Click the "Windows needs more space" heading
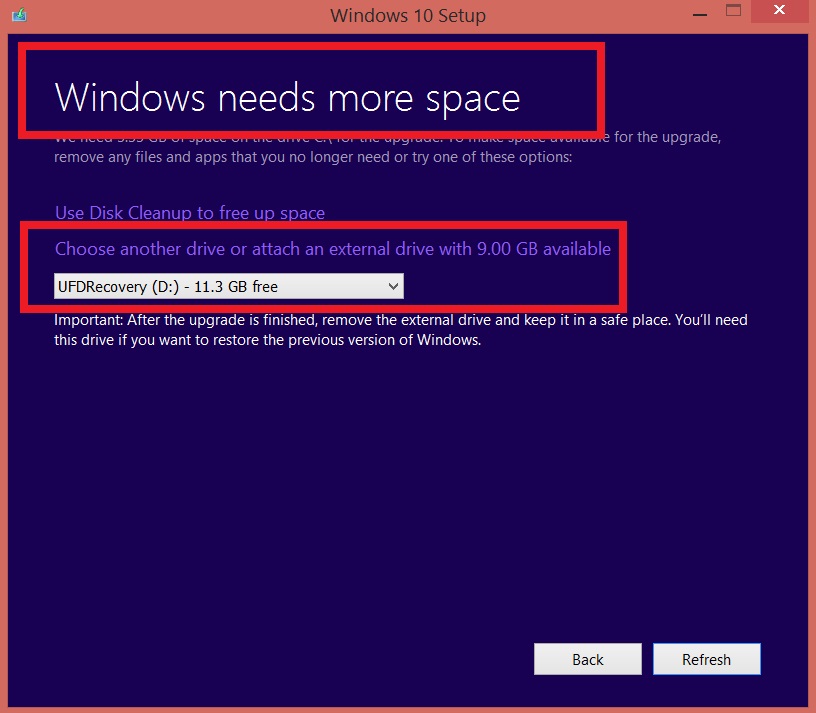The height and width of the screenshot is (713, 816). pyautogui.click(x=287, y=98)
